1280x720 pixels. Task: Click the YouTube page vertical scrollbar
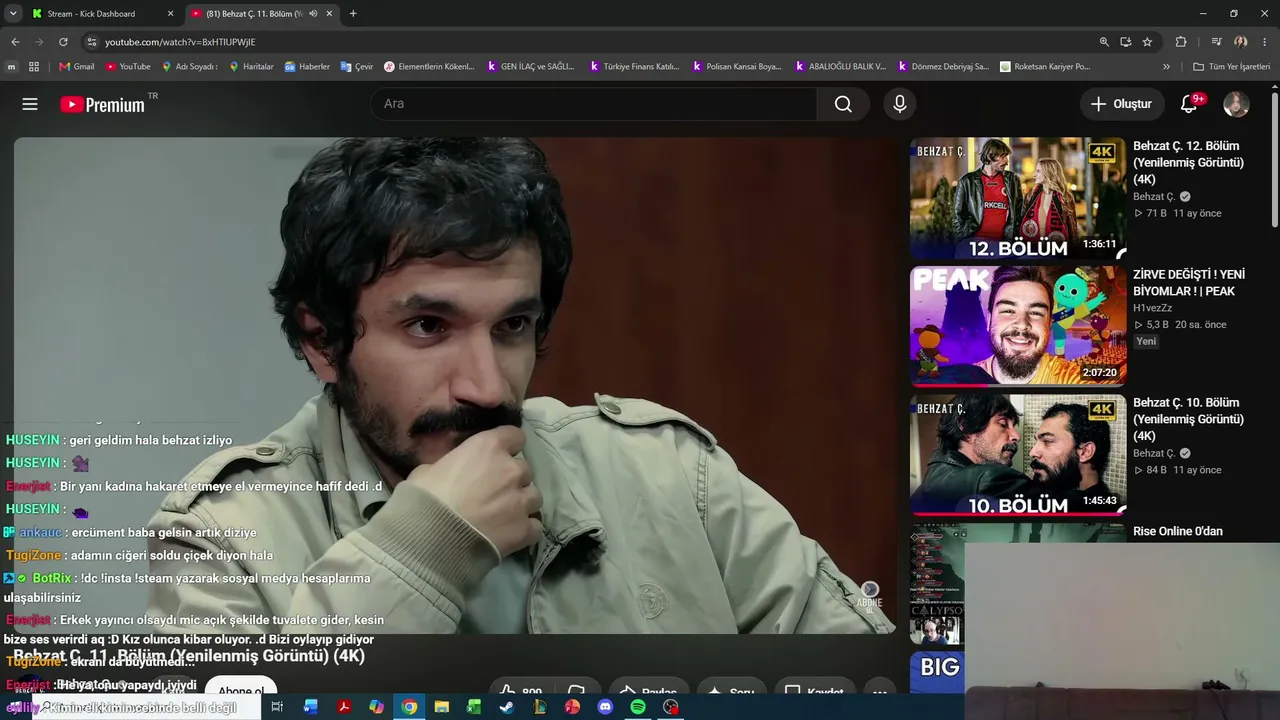(1274, 160)
